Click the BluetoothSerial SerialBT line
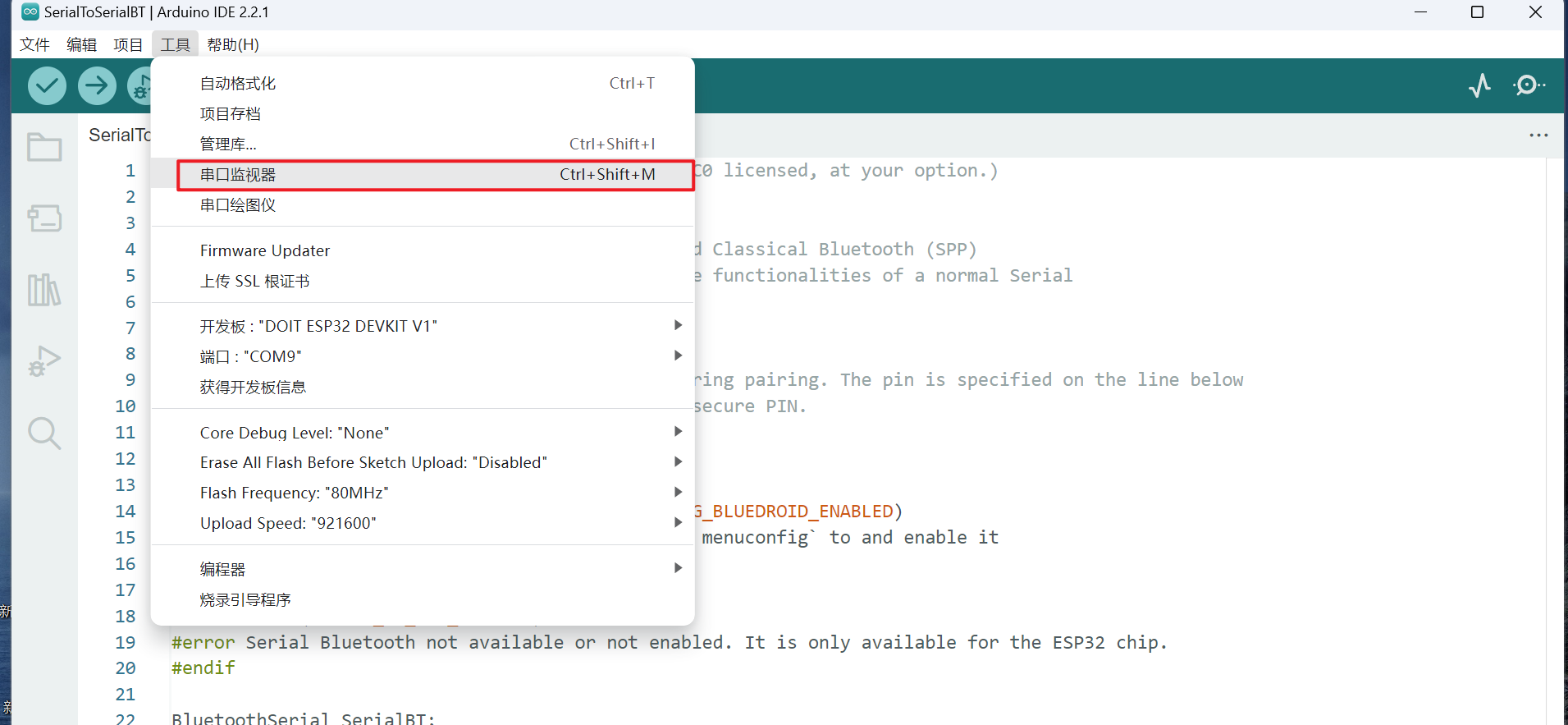The width and height of the screenshot is (1568, 725). (303, 718)
